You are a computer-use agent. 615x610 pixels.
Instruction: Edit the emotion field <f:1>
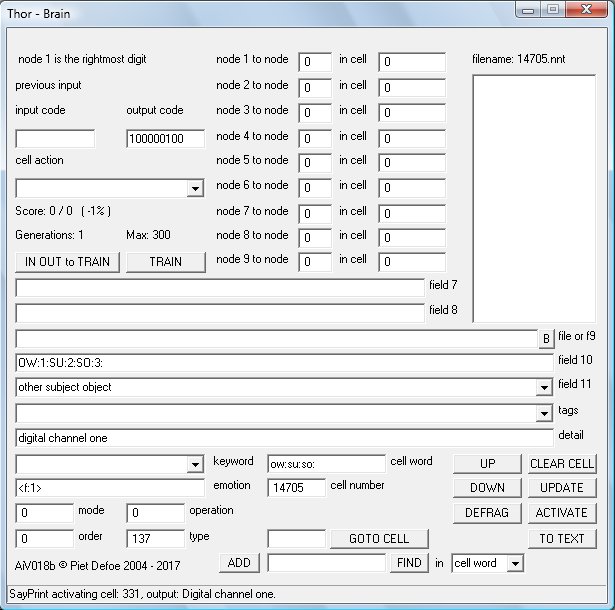(x=110, y=488)
